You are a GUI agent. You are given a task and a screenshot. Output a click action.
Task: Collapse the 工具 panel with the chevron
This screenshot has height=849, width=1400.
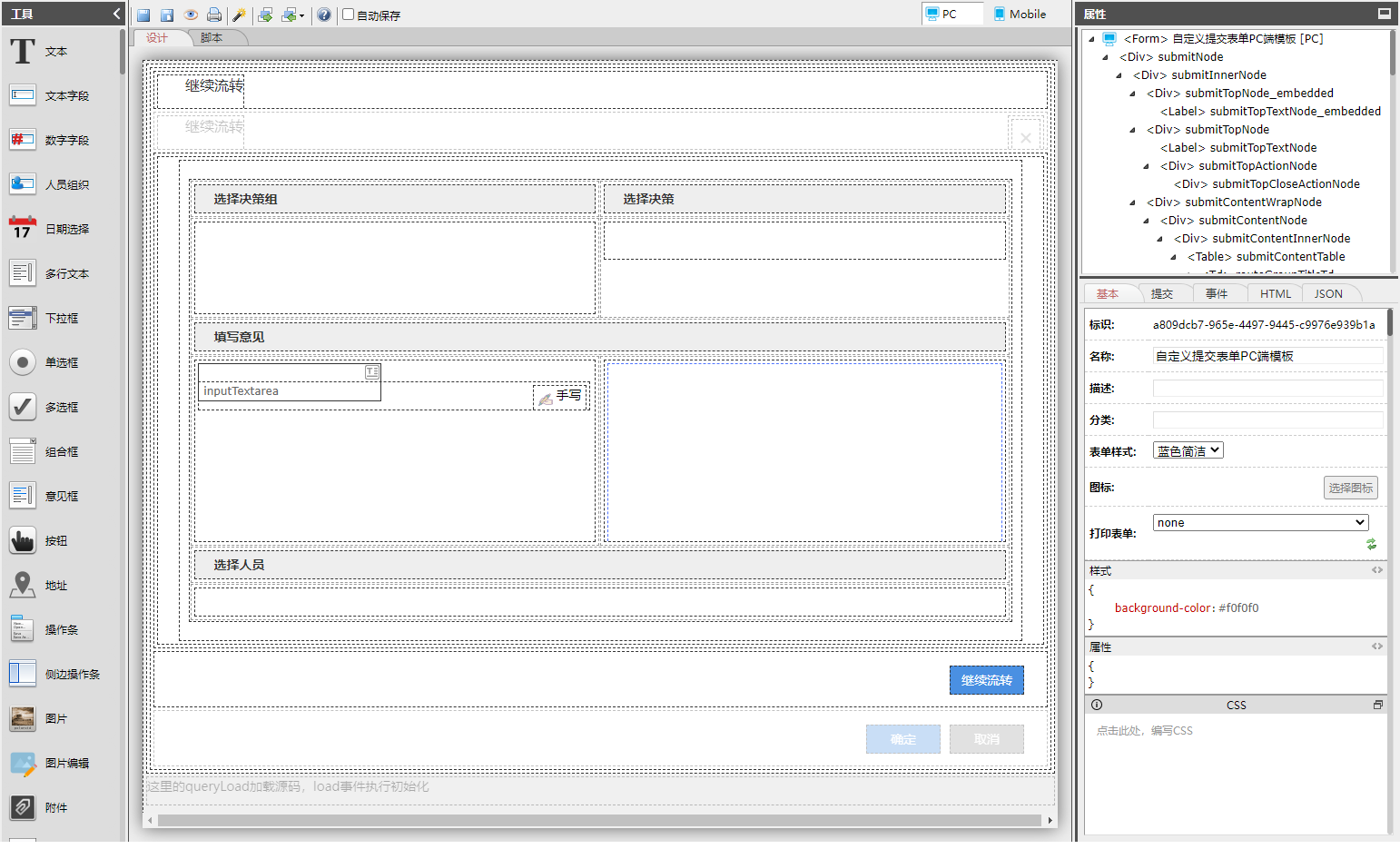click(116, 14)
